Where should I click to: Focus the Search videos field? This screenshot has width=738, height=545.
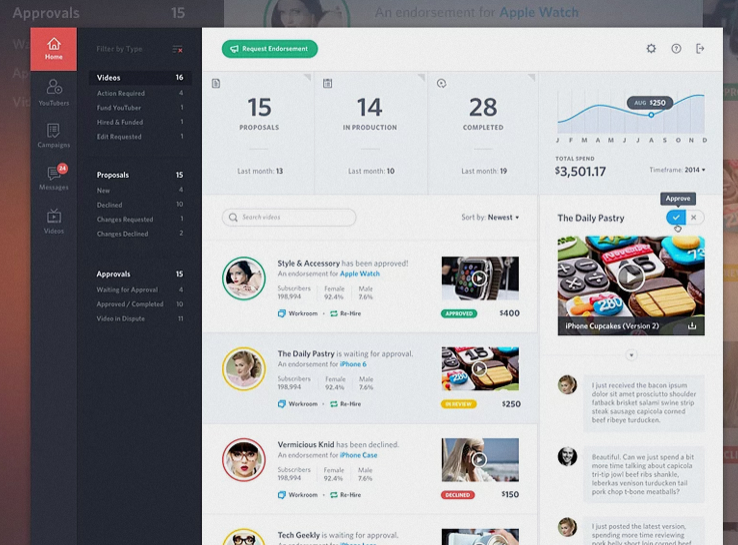coord(289,217)
